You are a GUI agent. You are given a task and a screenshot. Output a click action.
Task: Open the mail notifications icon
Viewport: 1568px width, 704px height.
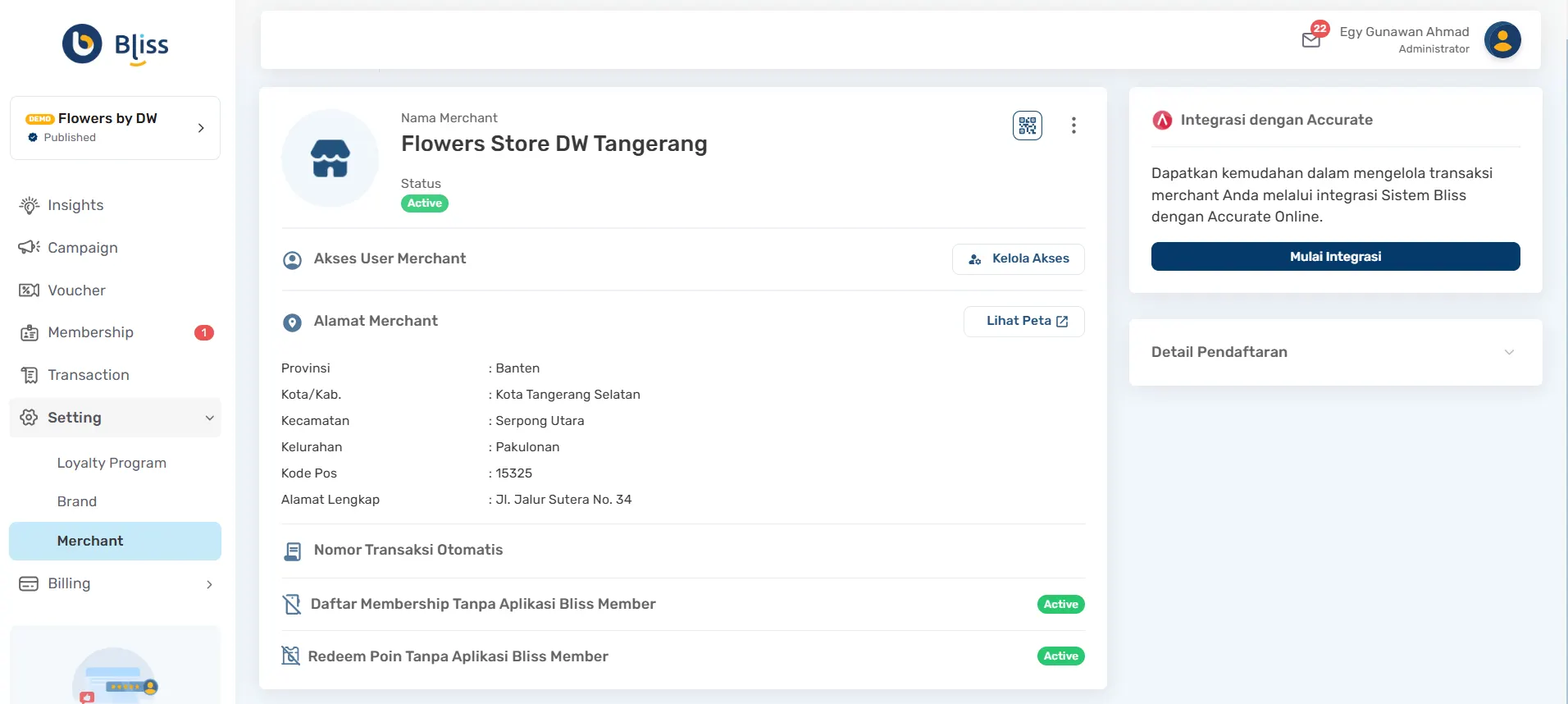coord(1311,40)
